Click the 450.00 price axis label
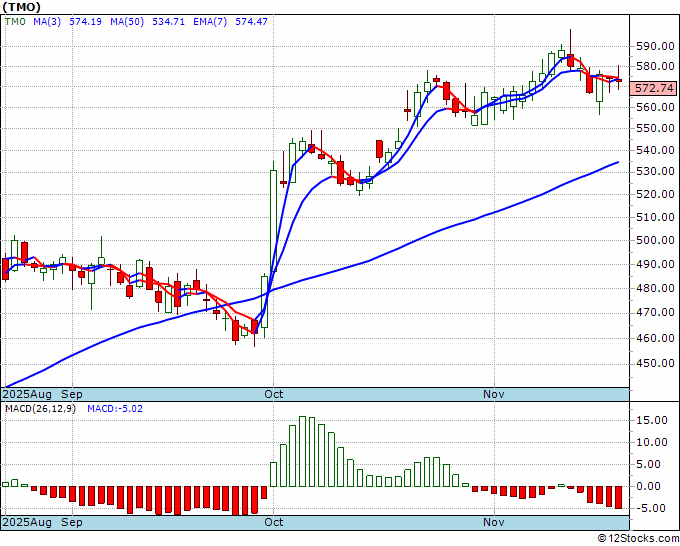680x546 pixels. pos(655,363)
